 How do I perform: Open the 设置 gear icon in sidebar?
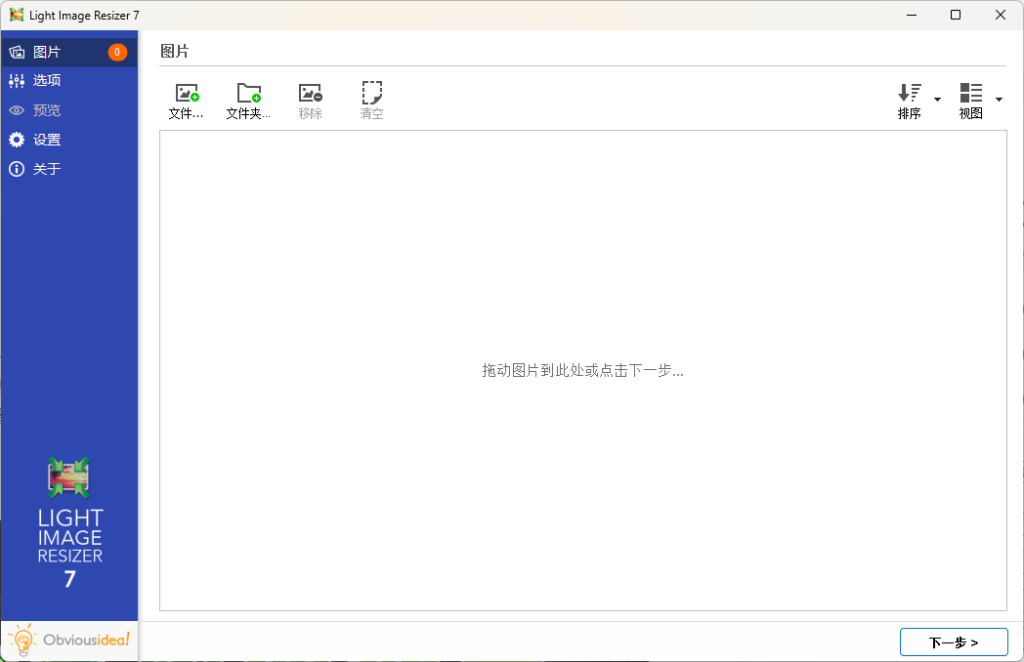15,140
